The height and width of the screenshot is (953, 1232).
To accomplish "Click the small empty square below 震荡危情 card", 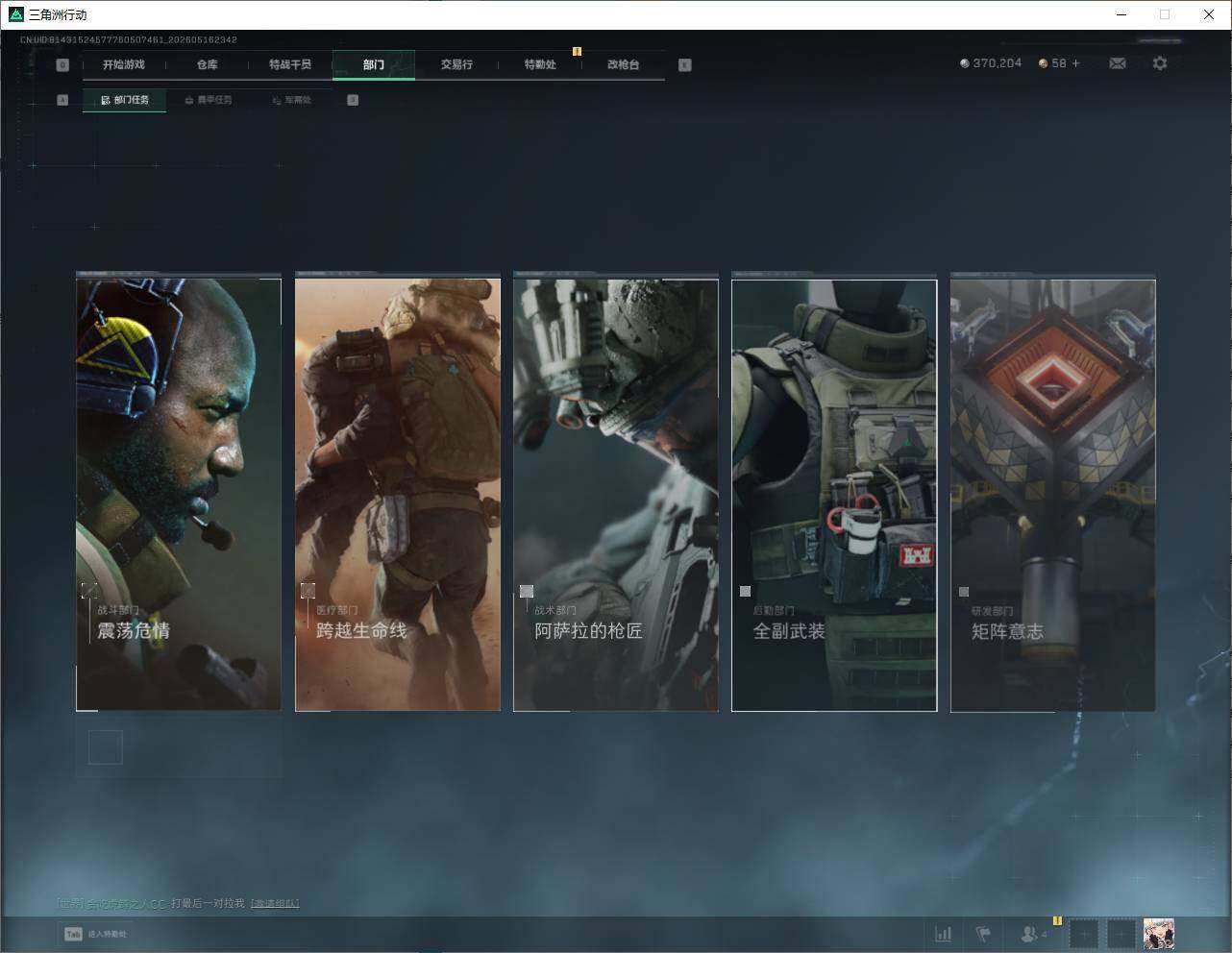I will [x=106, y=746].
